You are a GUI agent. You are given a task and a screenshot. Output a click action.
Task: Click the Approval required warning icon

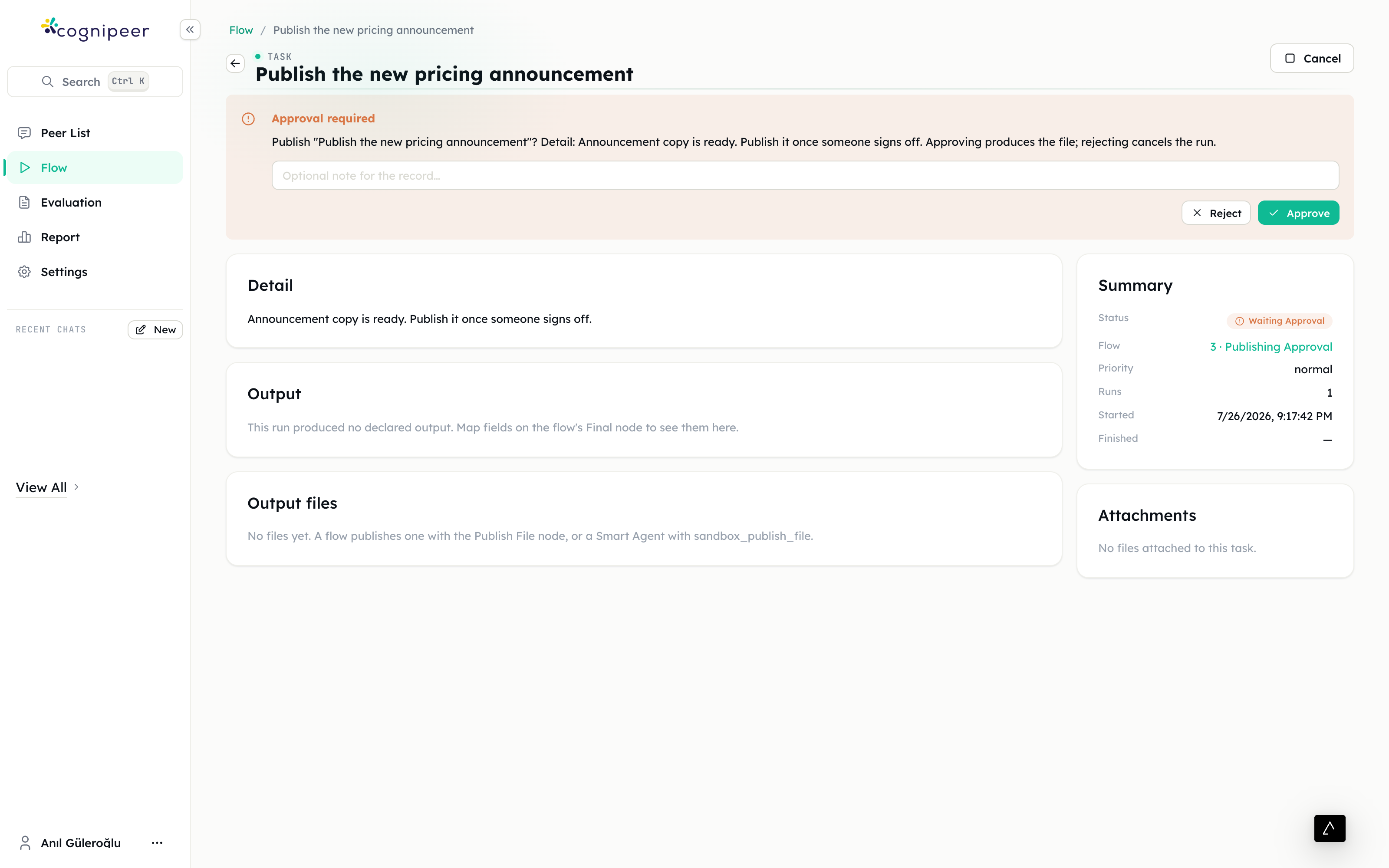(248, 119)
